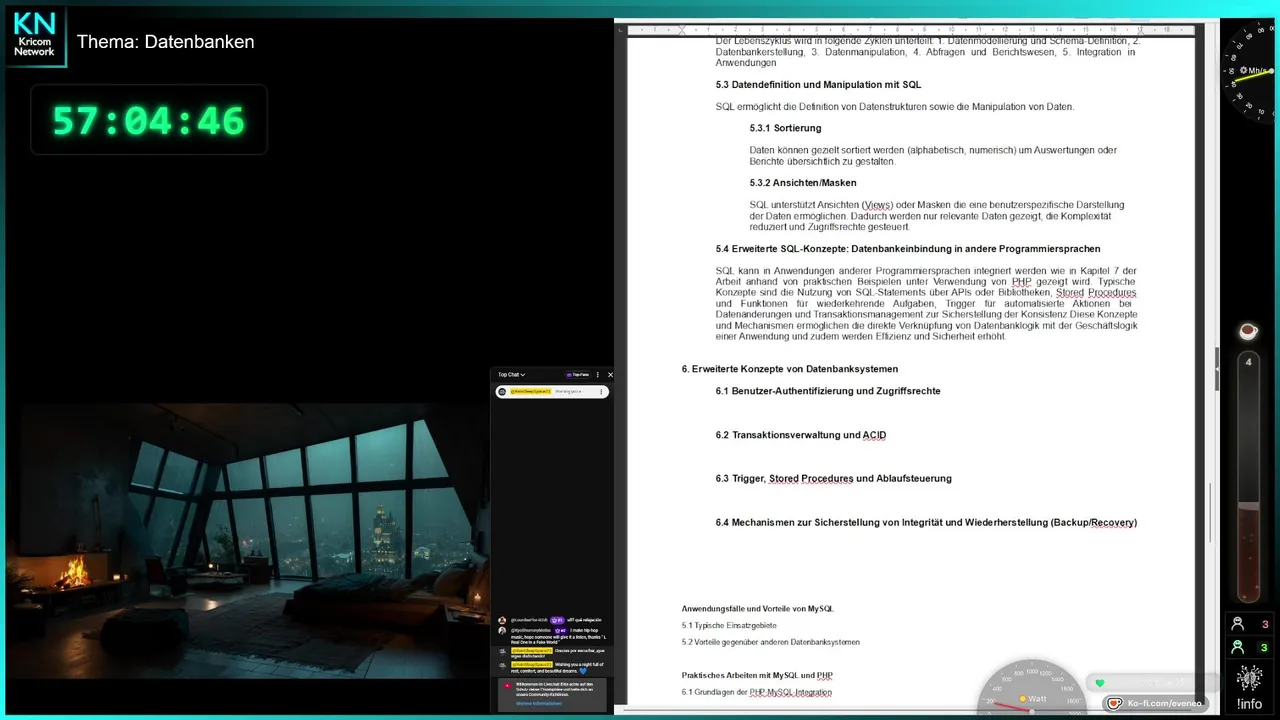Image resolution: width=1280 pixels, height=720 pixels.
Task: Click the Top Fans button in chat
Action: [577, 375]
